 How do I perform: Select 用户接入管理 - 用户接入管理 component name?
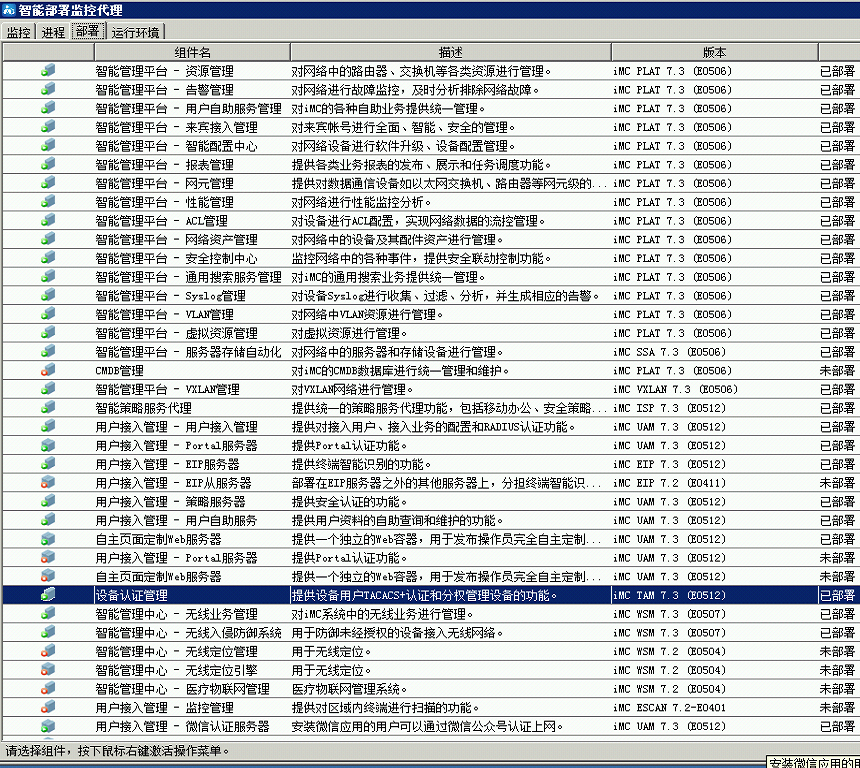point(176,427)
